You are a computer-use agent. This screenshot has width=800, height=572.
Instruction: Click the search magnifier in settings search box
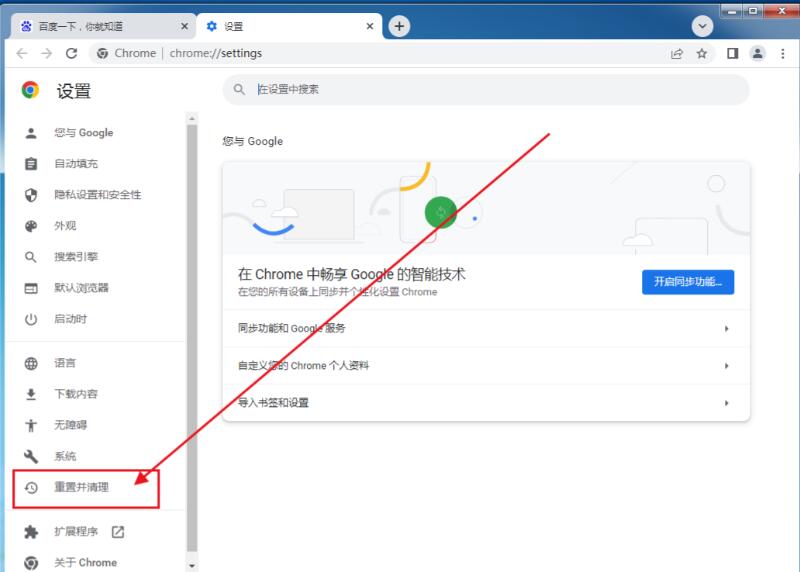click(x=239, y=90)
